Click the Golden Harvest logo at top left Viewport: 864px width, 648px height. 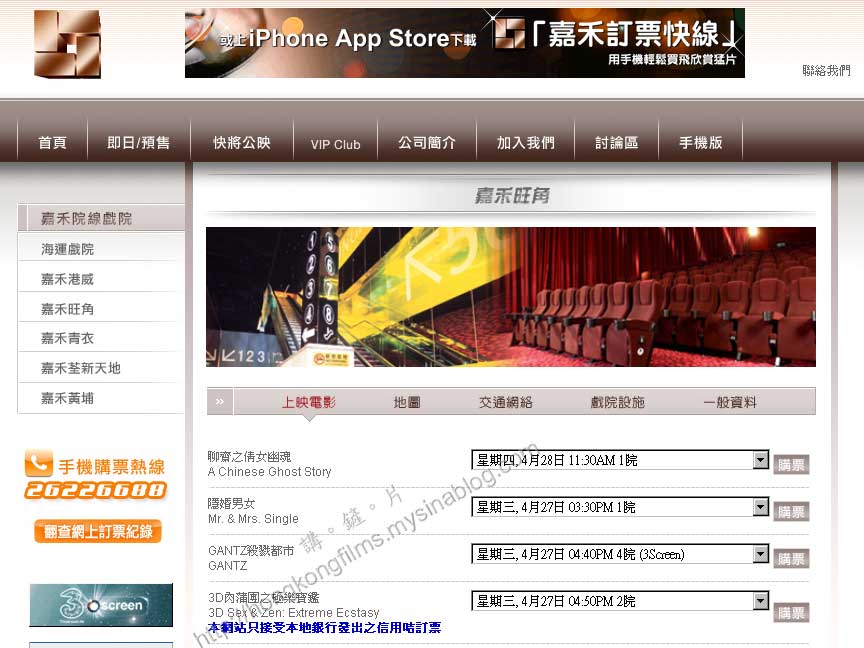(67, 44)
